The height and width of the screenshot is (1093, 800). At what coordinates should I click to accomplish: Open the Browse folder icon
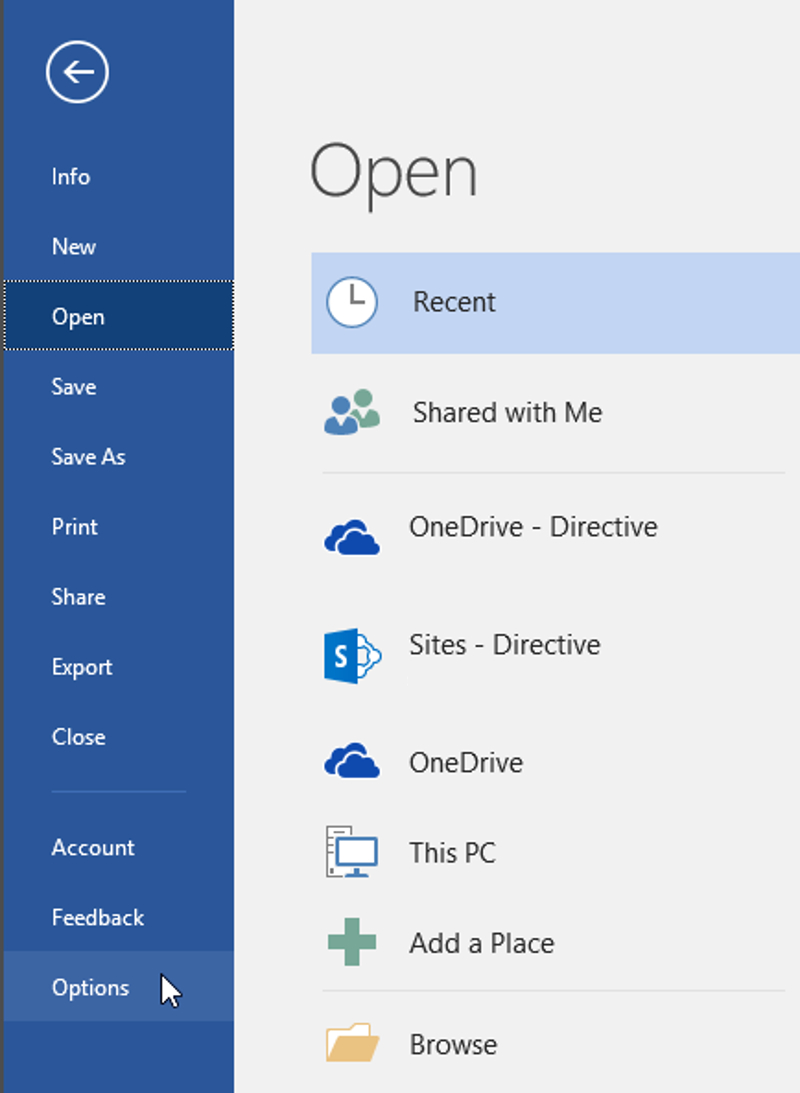[351, 1043]
